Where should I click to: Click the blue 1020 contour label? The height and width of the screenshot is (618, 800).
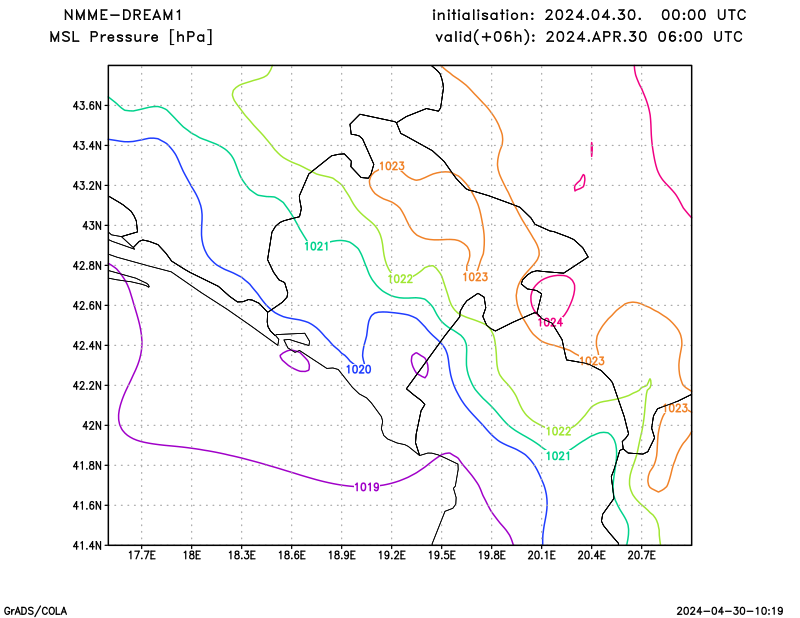click(359, 369)
